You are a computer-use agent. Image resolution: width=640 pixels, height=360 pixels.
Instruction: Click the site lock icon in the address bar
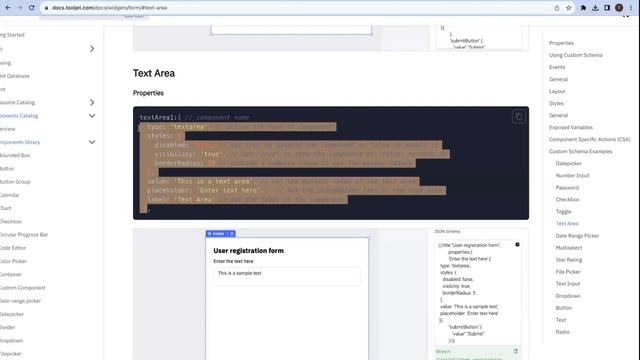click(x=47, y=8)
